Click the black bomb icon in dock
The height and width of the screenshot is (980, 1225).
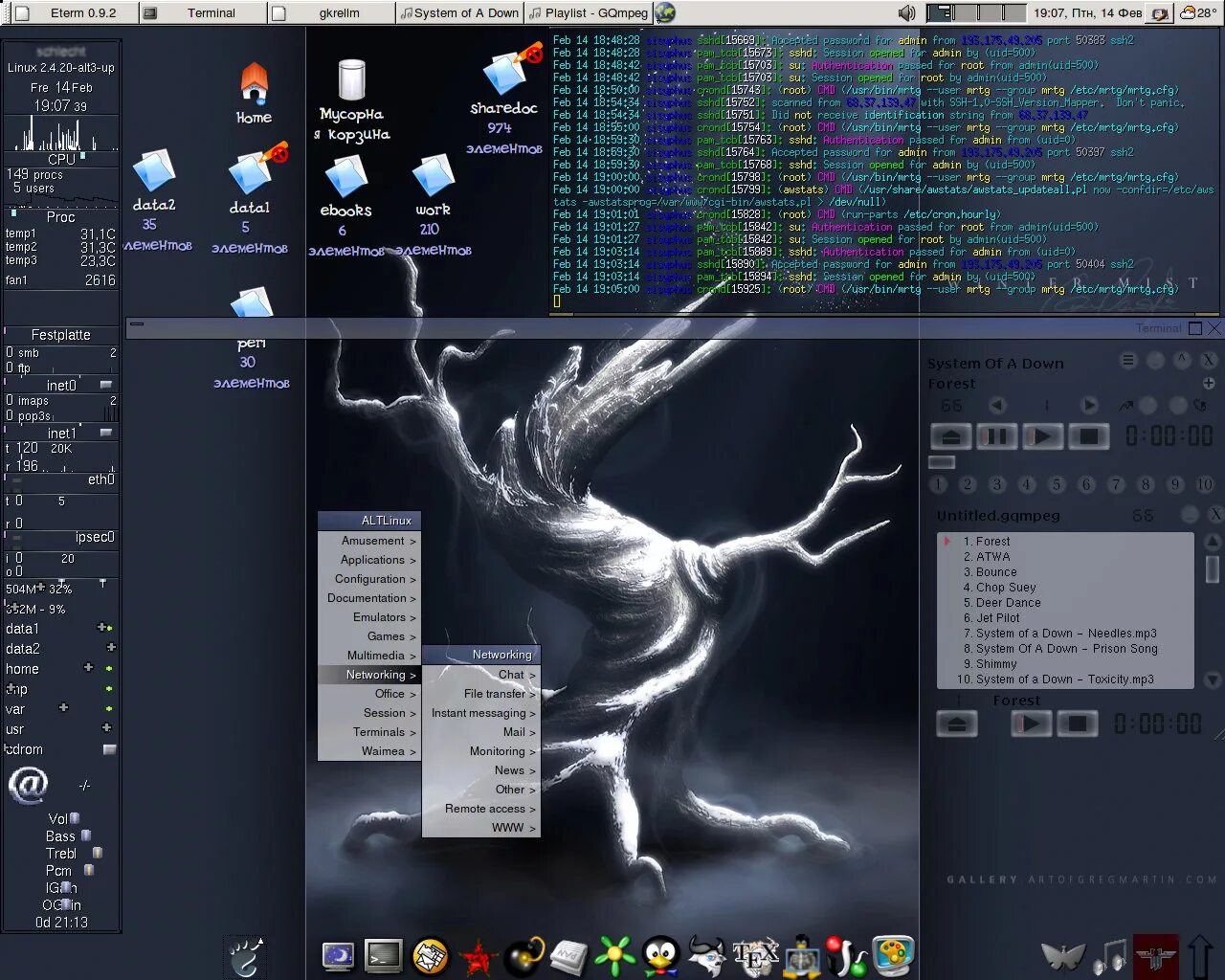click(523, 956)
